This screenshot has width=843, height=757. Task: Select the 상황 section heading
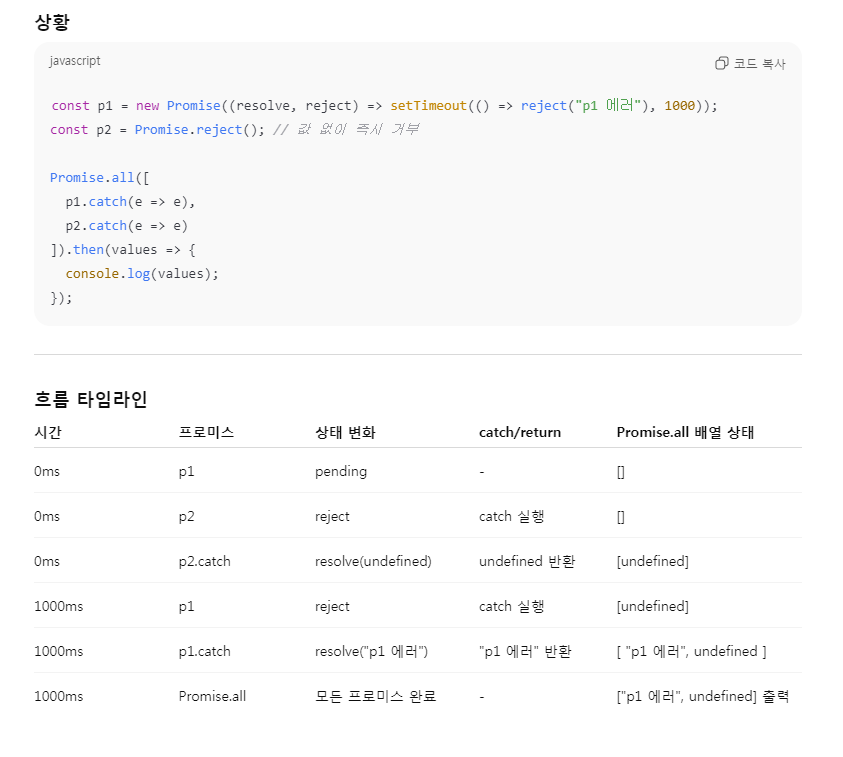pos(52,22)
